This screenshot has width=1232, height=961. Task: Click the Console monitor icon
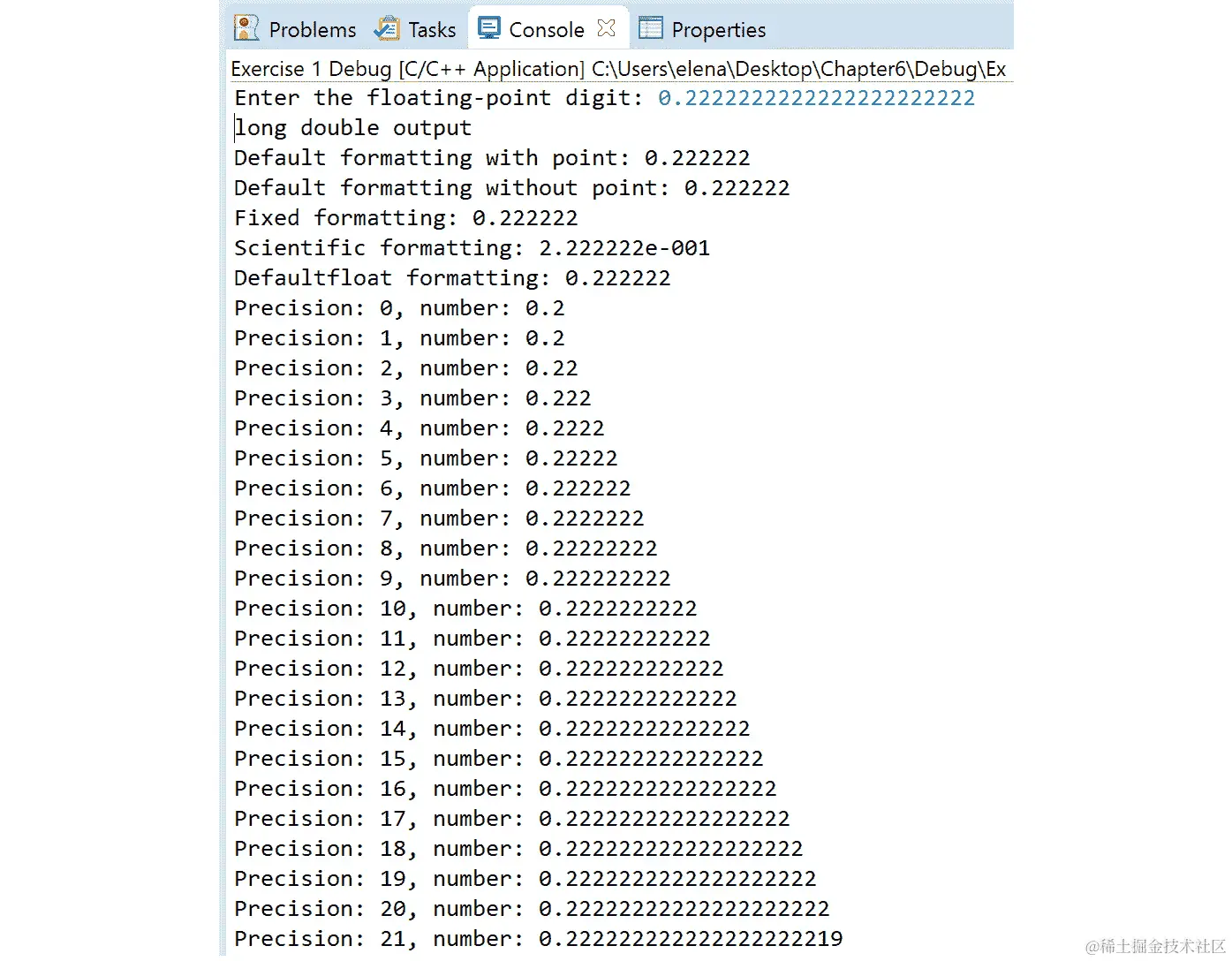click(x=488, y=27)
